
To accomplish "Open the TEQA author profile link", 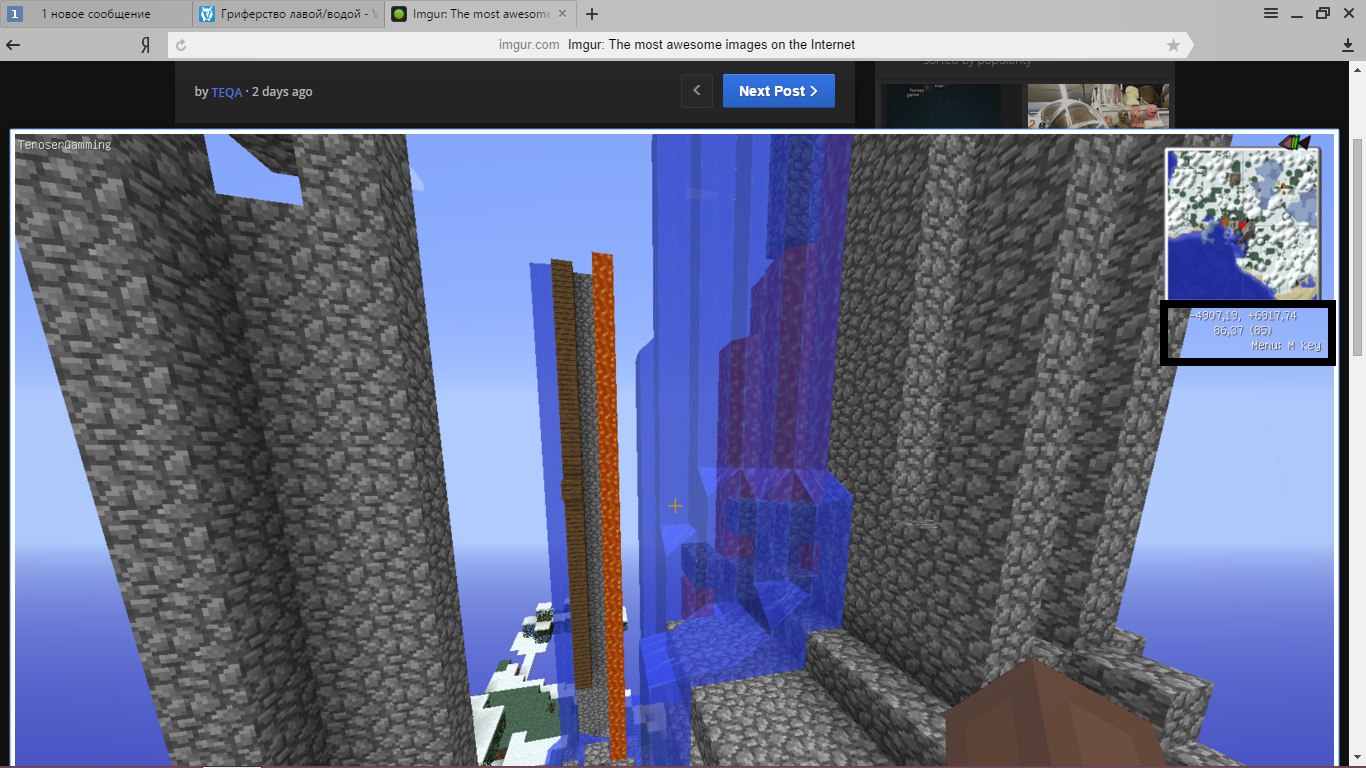I will pyautogui.click(x=226, y=91).
